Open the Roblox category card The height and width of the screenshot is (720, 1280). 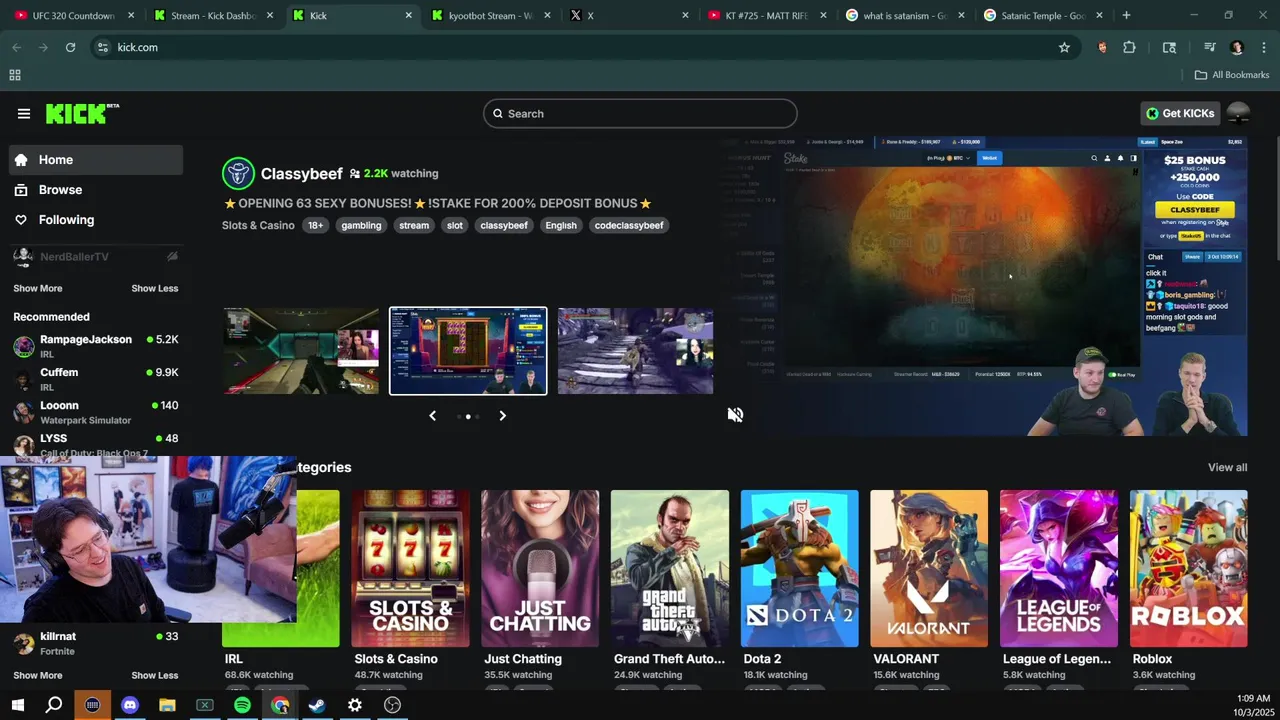pos(1189,568)
